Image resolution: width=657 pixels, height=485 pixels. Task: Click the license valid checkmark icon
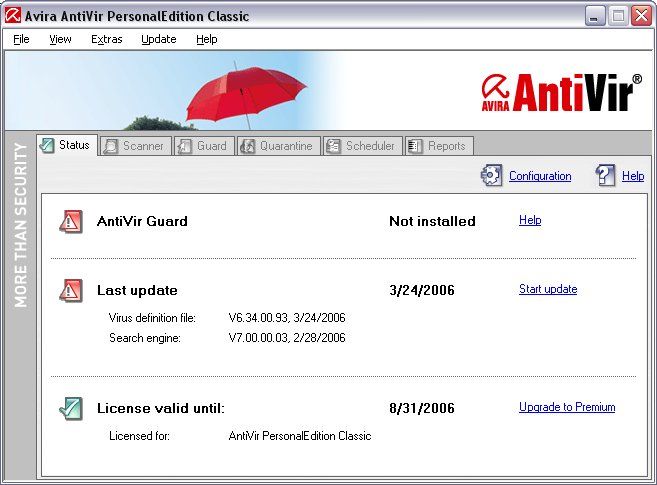[70, 408]
